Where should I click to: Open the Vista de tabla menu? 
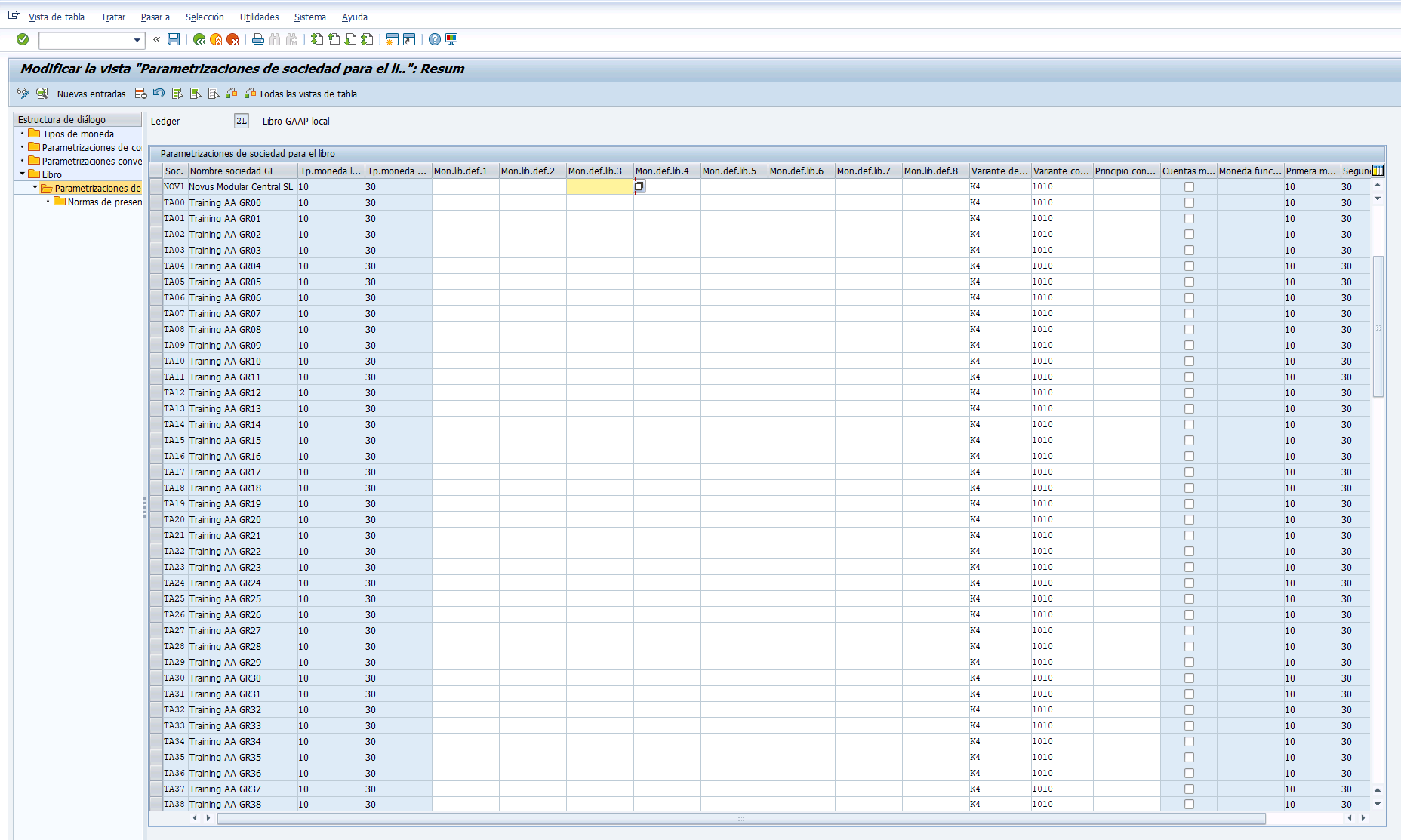pos(56,17)
